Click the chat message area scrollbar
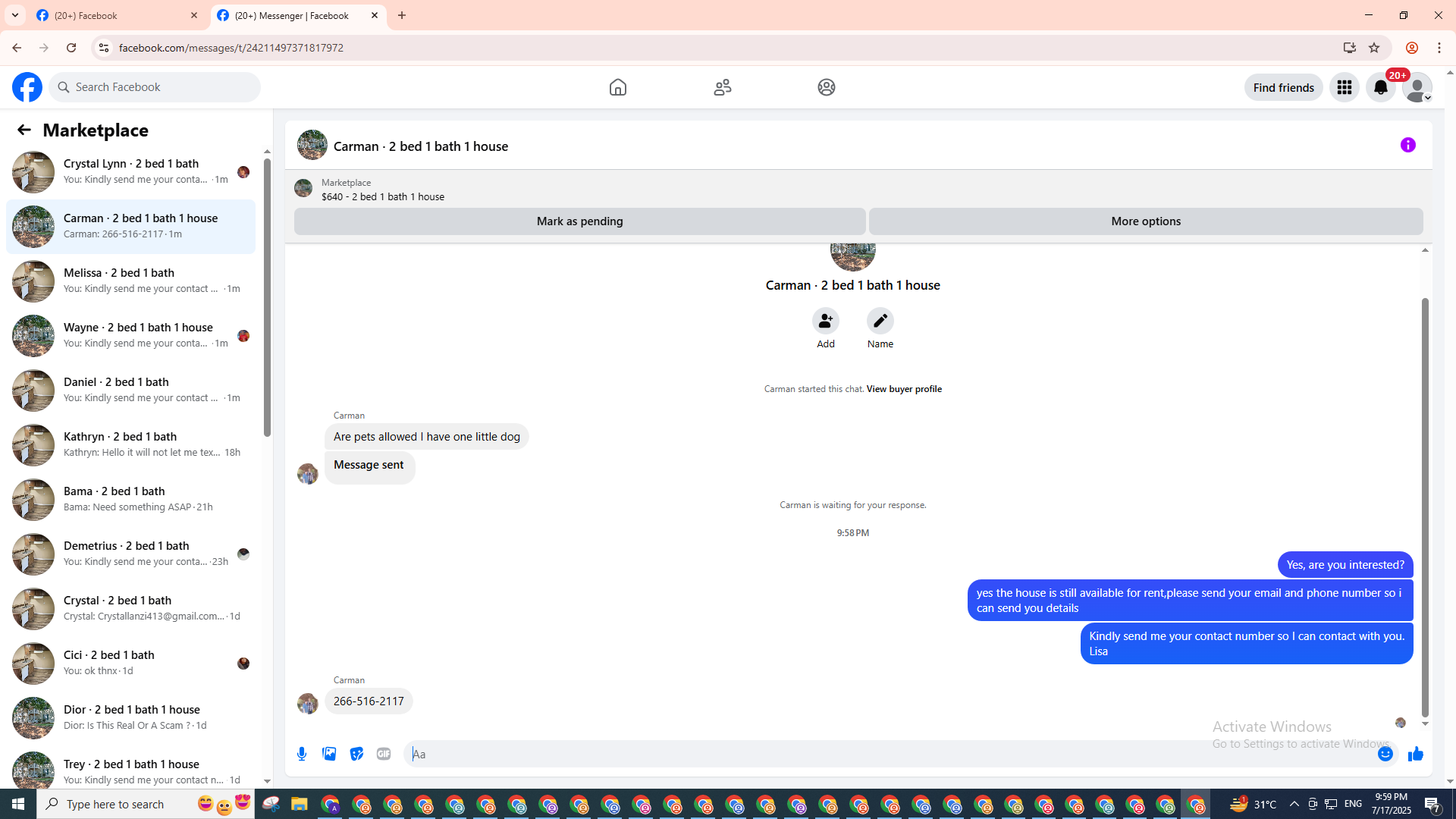1456x819 pixels. tap(1425, 507)
